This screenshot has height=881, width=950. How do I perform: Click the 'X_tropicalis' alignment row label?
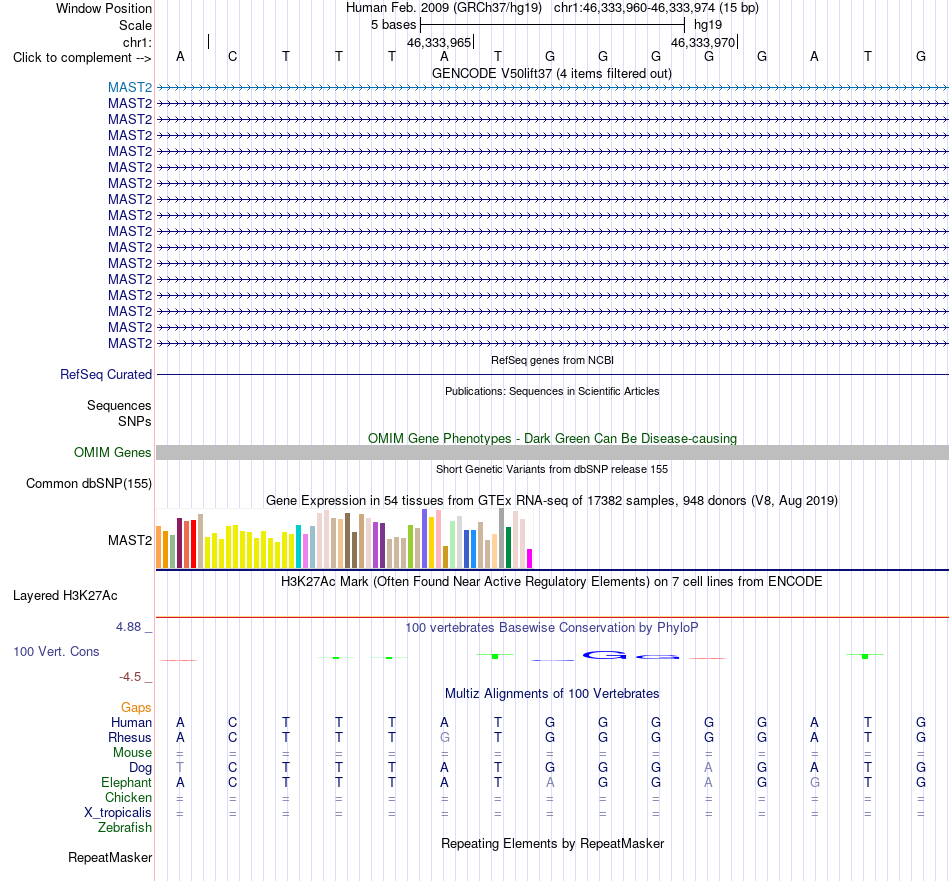click(x=118, y=813)
